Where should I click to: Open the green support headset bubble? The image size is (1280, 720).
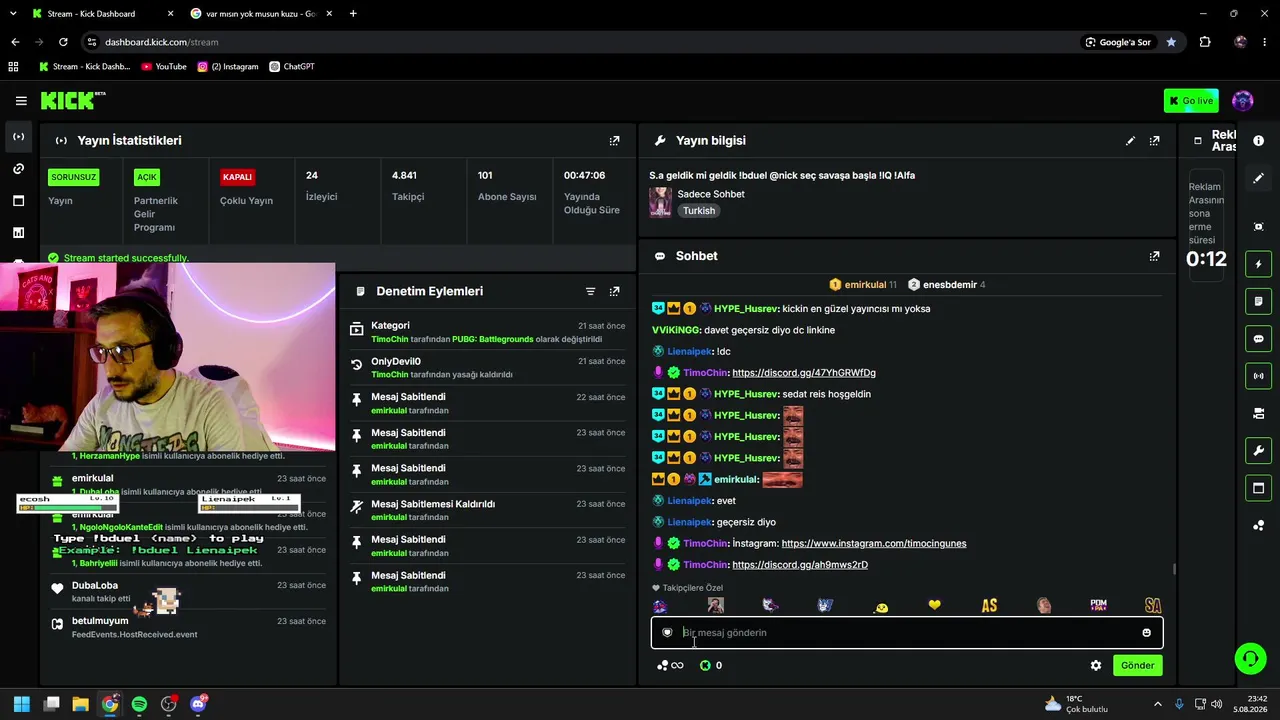click(1250, 658)
